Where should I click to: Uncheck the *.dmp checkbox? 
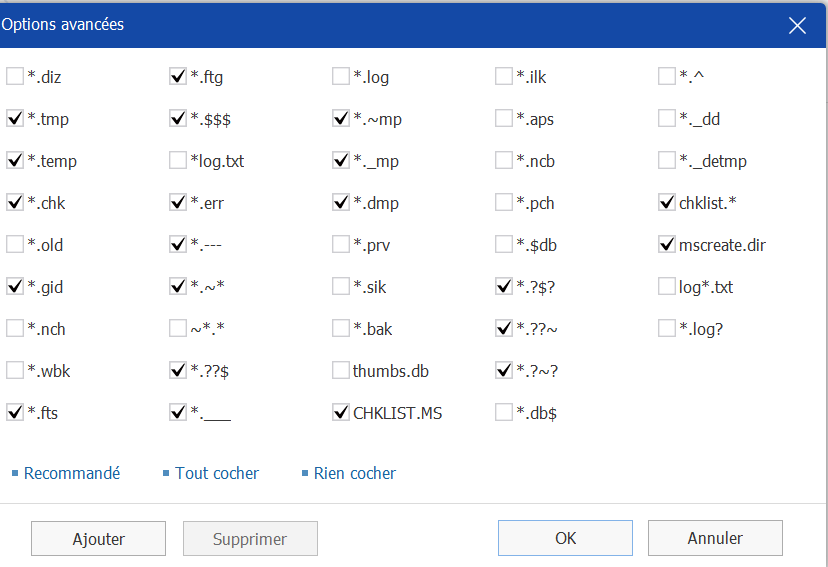tap(341, 202)
